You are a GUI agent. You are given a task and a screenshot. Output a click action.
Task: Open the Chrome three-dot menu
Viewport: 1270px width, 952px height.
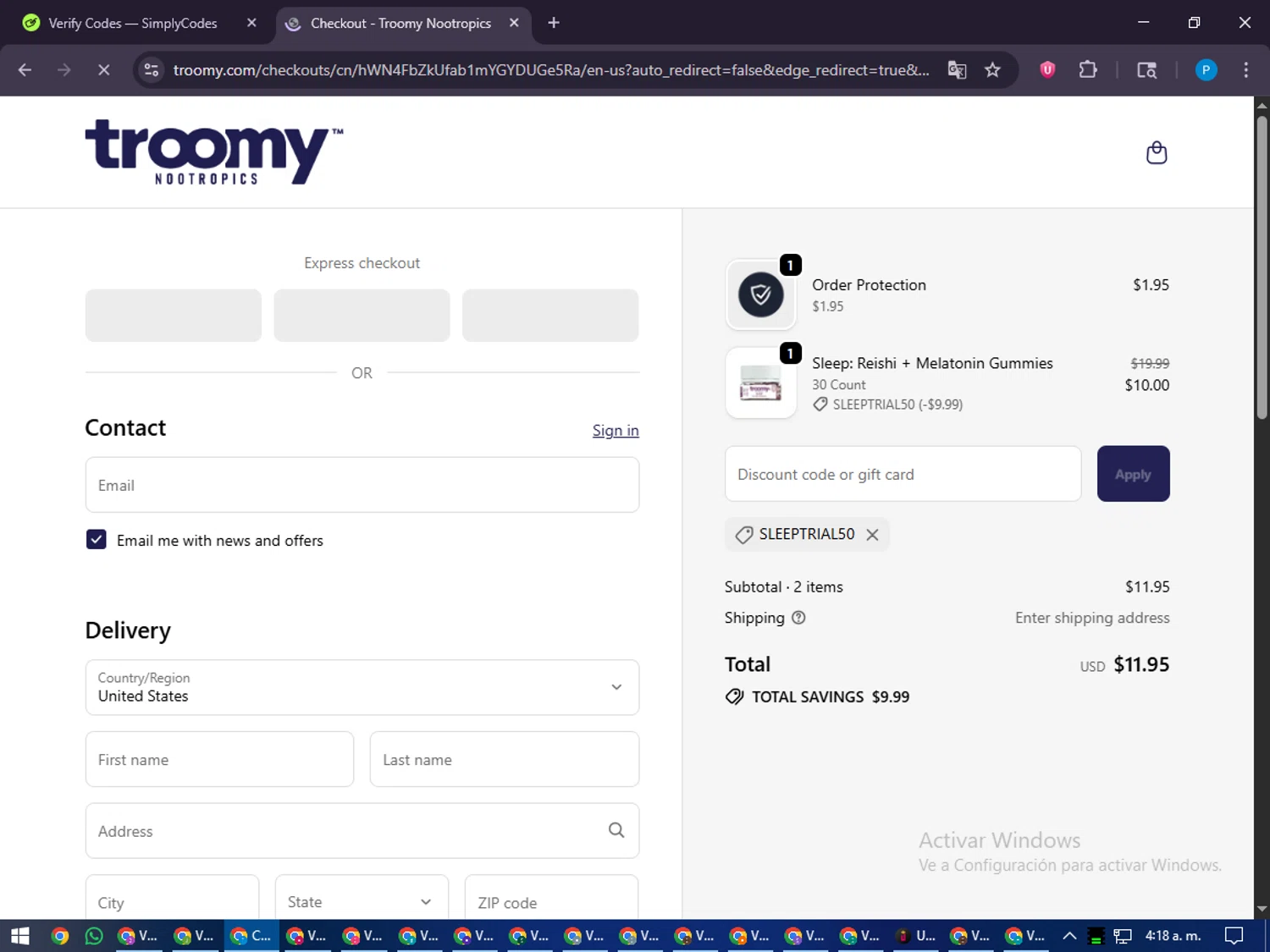[1245, 70]
